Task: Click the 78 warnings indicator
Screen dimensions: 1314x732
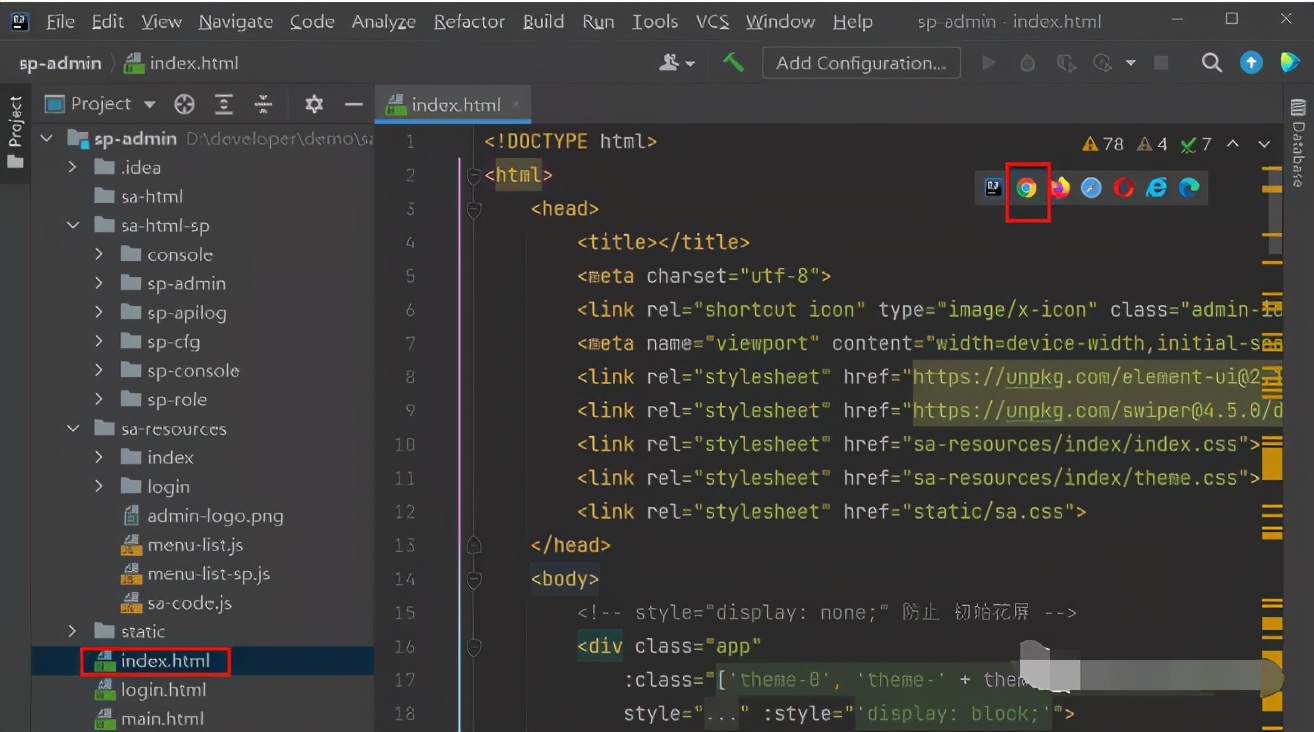Action: click(x=1103, y=144)
